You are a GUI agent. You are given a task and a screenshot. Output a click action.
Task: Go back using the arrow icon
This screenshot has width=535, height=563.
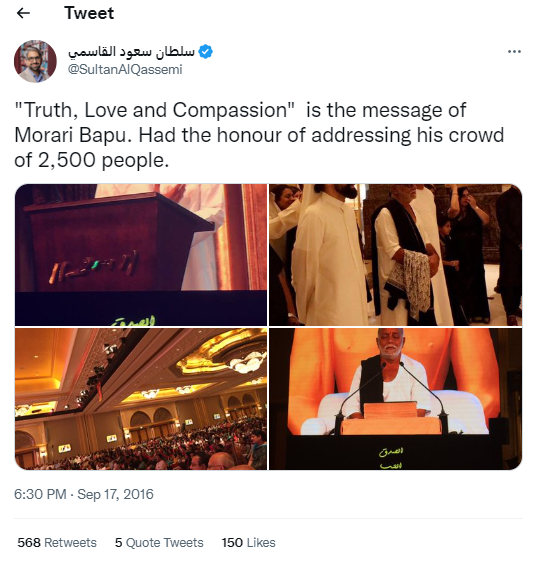click(x=23, y=13)
